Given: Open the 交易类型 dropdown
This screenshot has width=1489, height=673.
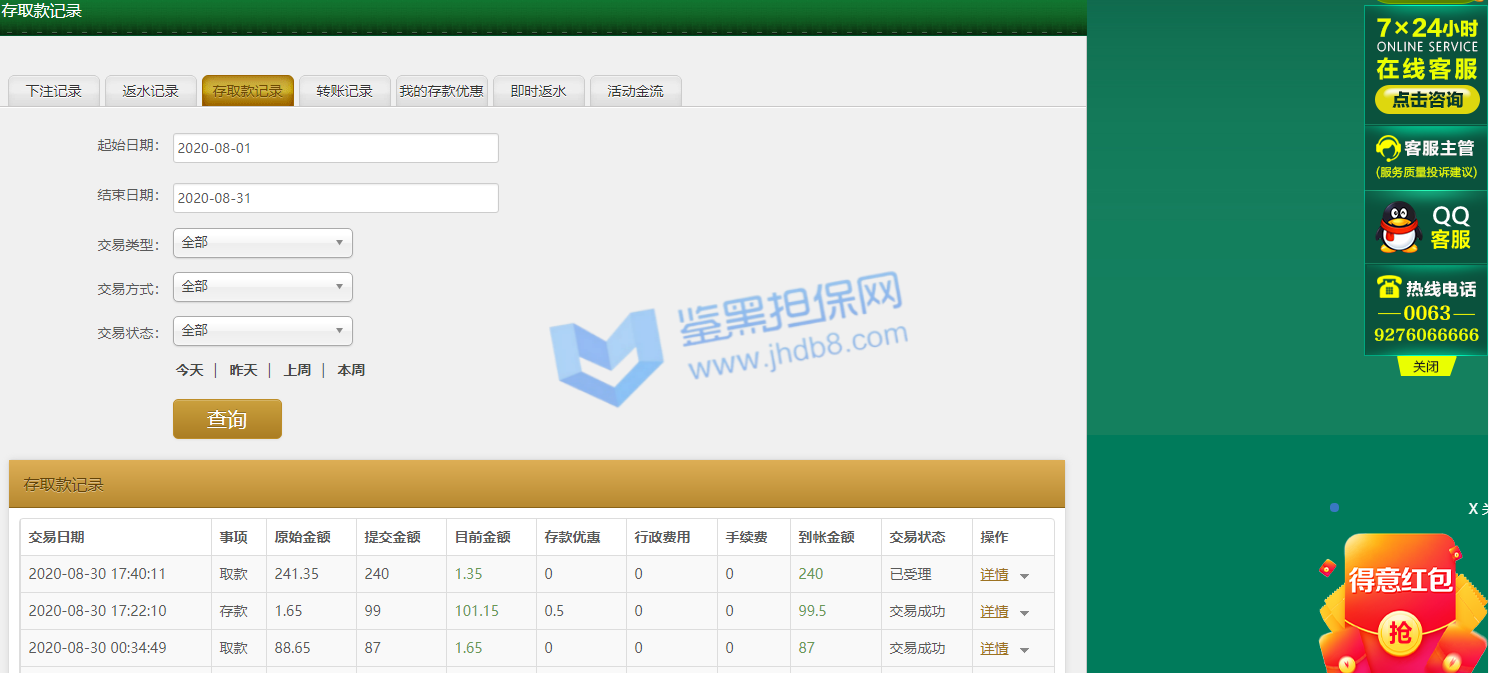Looking at the screenshot, I should [263, 243].
